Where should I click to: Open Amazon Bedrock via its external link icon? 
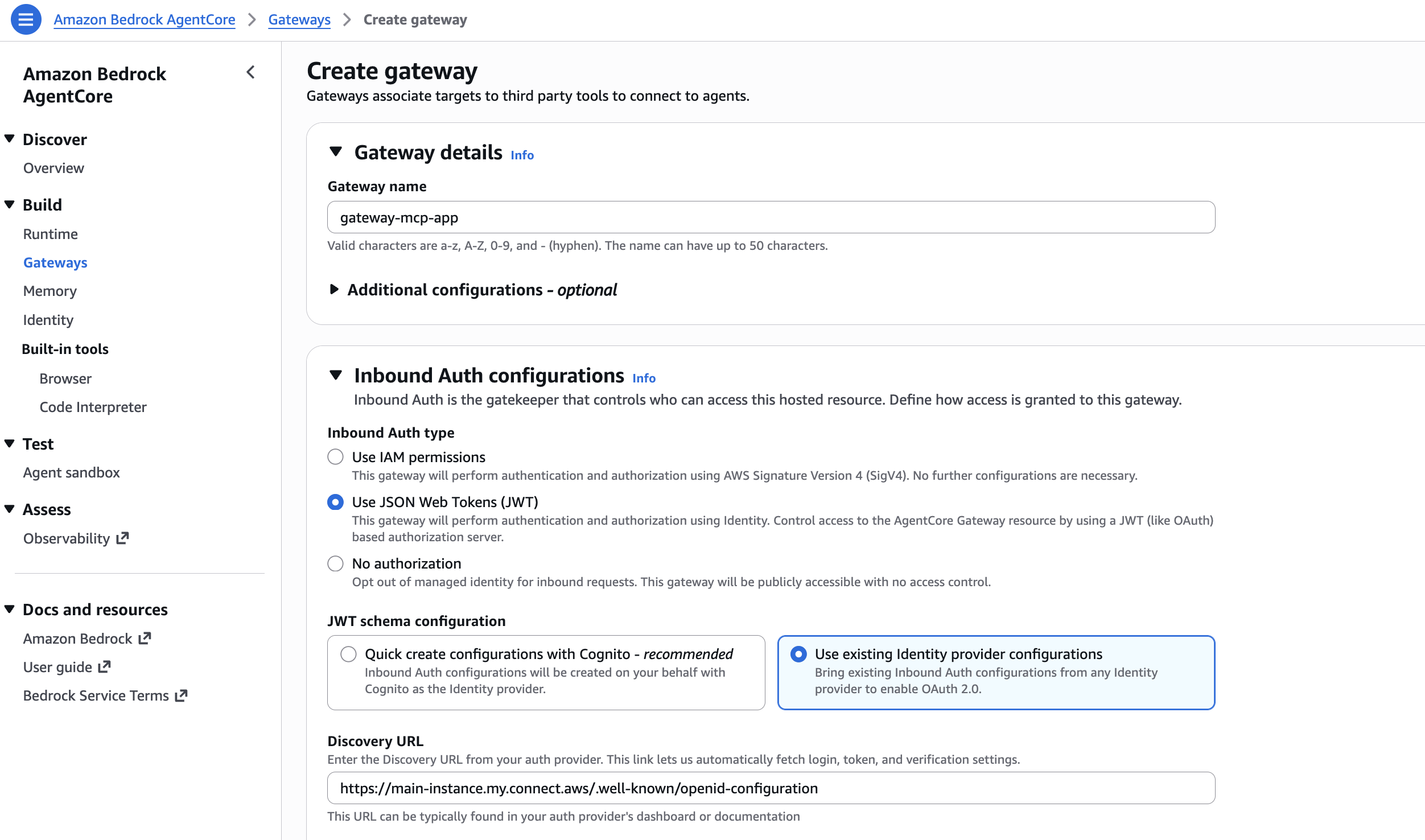144,637
